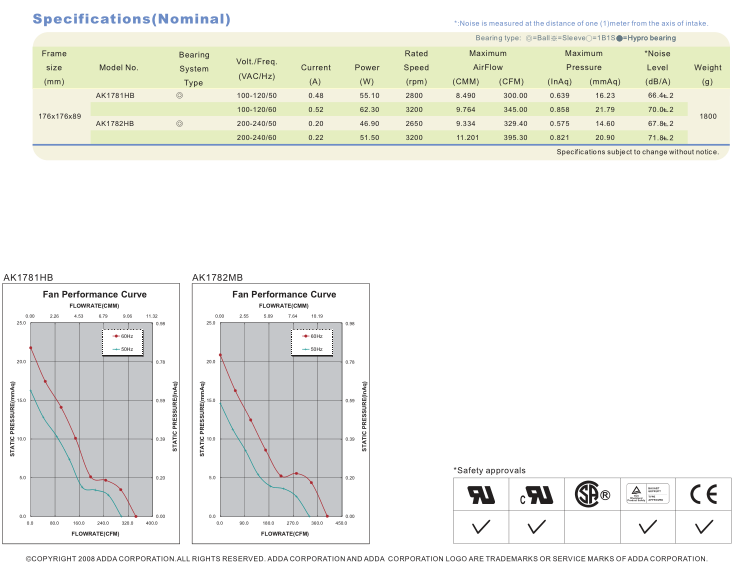Click power value 62.30
Image resolution: width=733 pixels, height=566 pixels.
(x=369, y=109)
